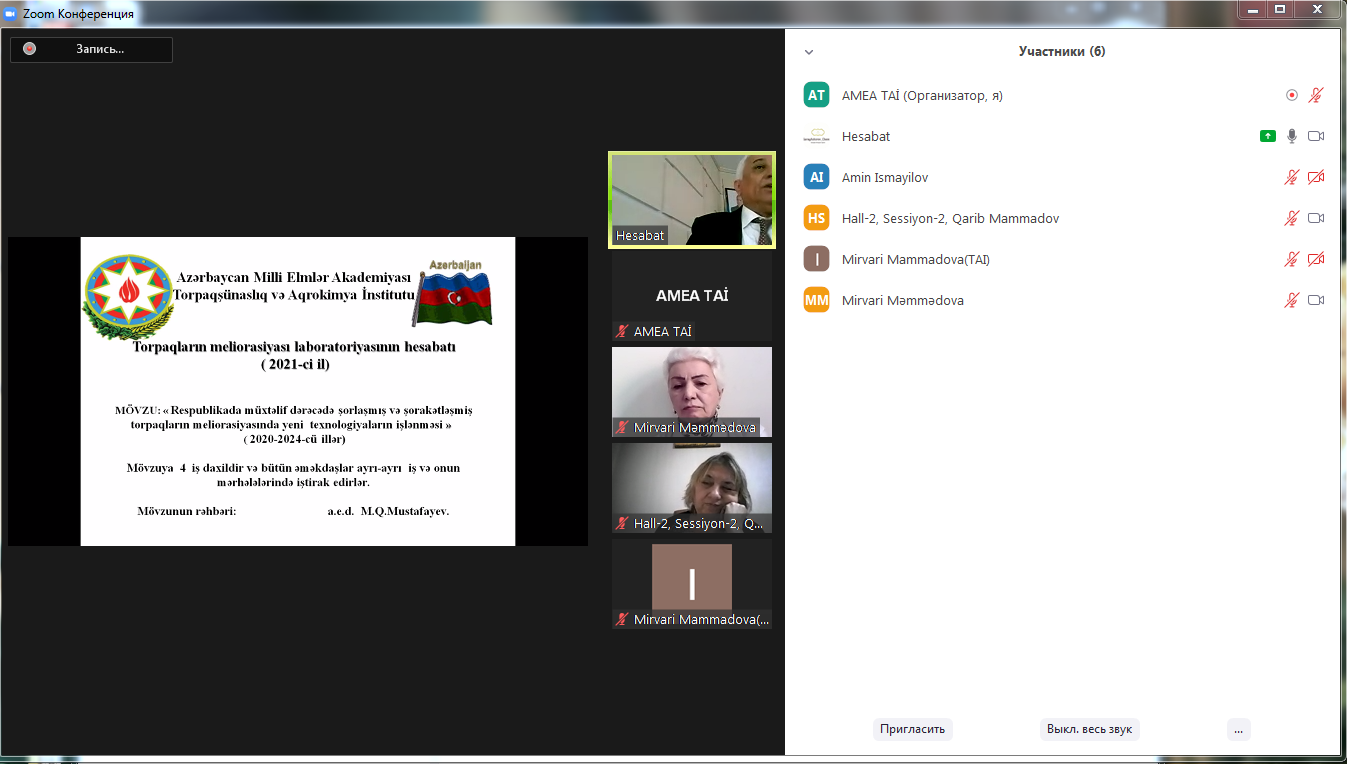The height and width of the screenshot is (764, 1347).
Task: Click the Hesabat speaker video thumbnail
Action: (692, 198)
